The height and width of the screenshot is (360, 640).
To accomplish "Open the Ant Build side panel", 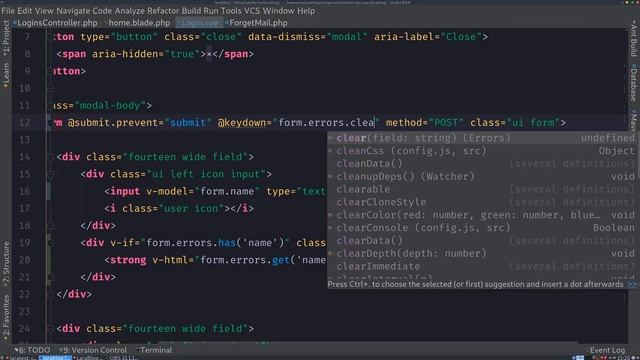I will (x=634, y=40).
